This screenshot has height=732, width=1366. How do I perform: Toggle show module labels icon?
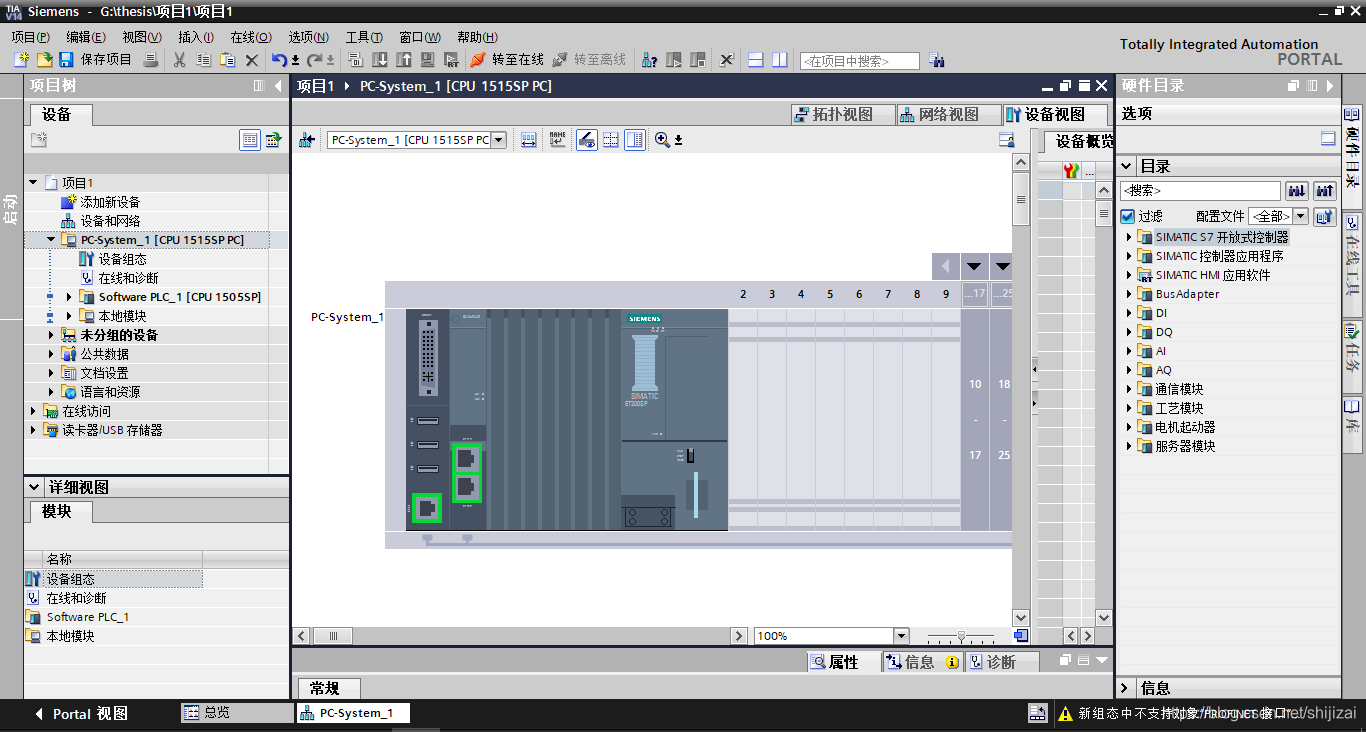529,140
